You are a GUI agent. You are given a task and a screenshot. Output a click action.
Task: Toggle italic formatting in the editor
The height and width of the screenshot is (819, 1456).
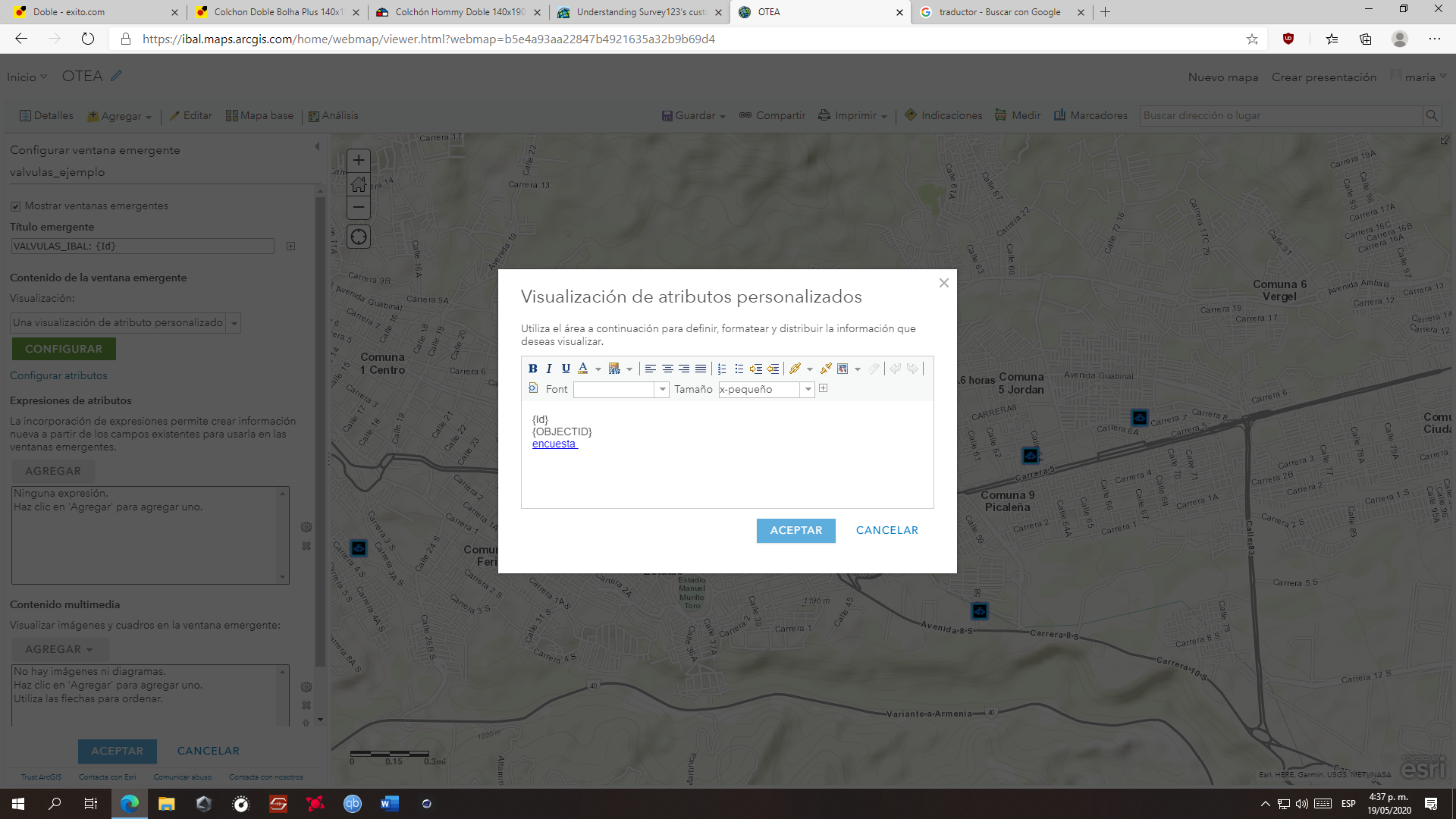[549, 369]
